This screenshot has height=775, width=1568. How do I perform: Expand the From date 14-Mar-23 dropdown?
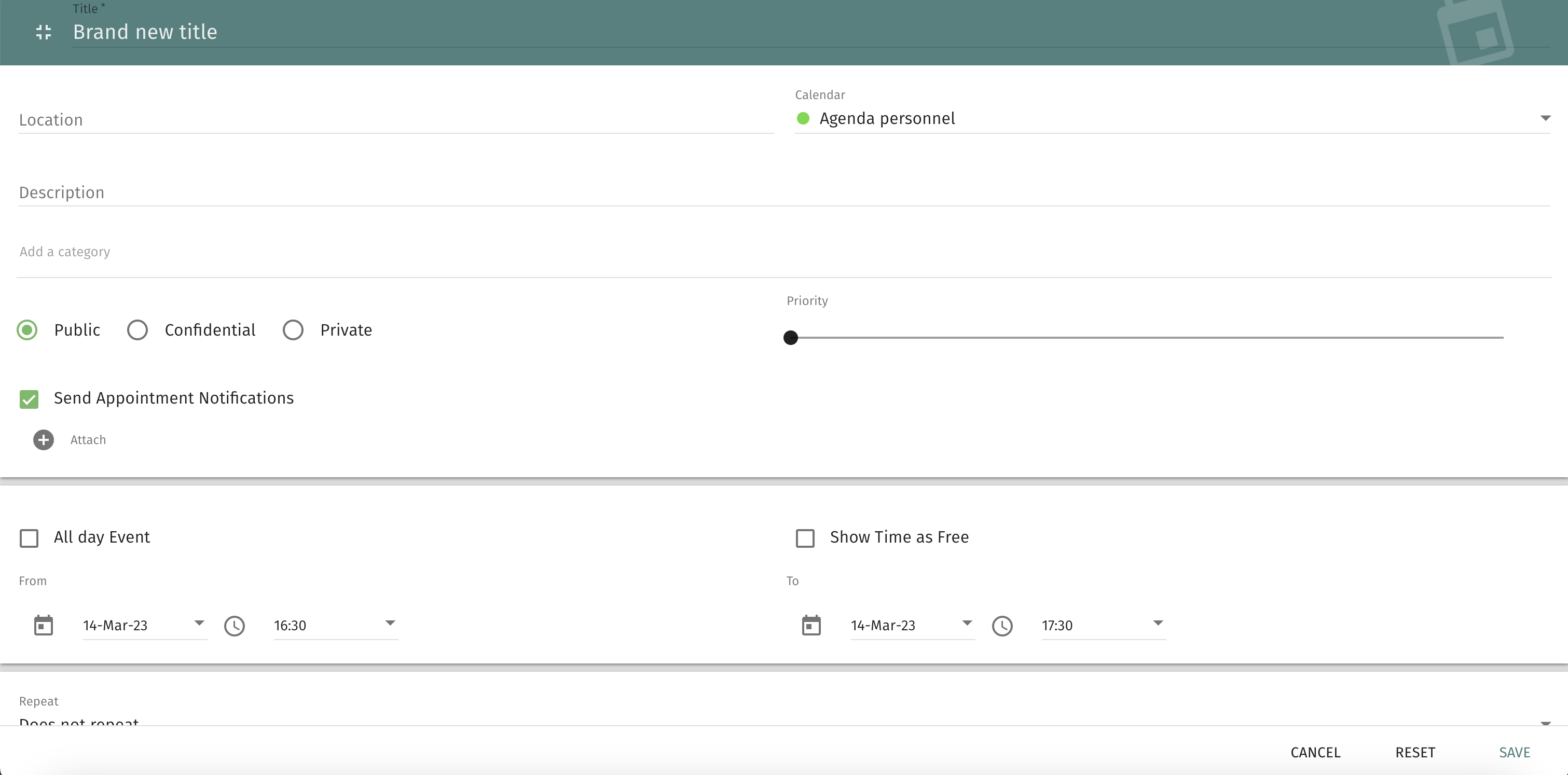[x=199, y=624]
